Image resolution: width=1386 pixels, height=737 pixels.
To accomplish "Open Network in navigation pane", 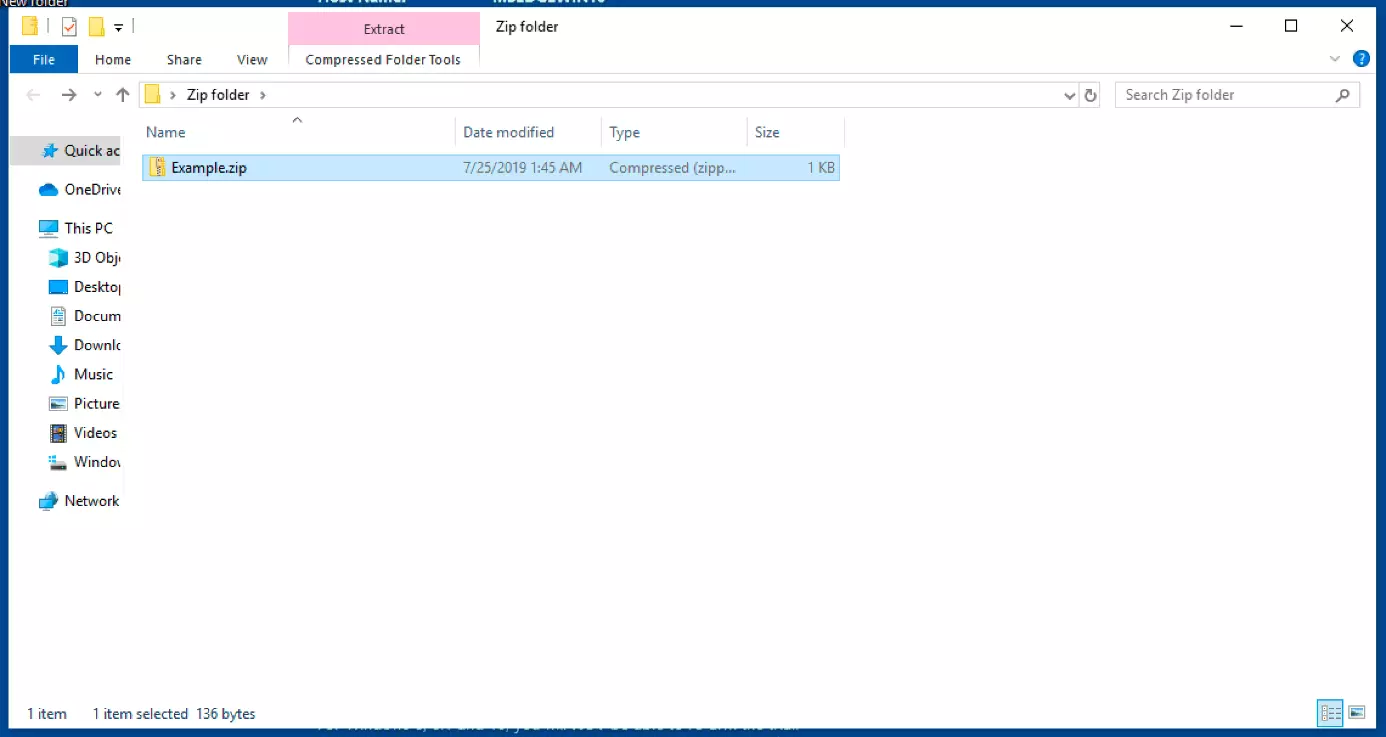I will [79, 501].
